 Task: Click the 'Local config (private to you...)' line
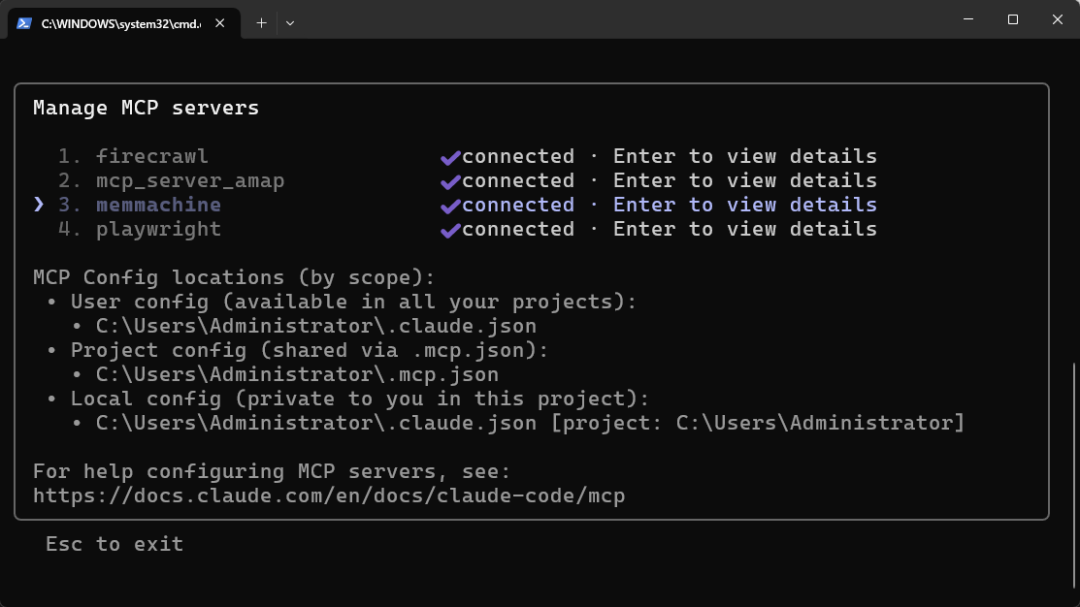click(360, 399)
